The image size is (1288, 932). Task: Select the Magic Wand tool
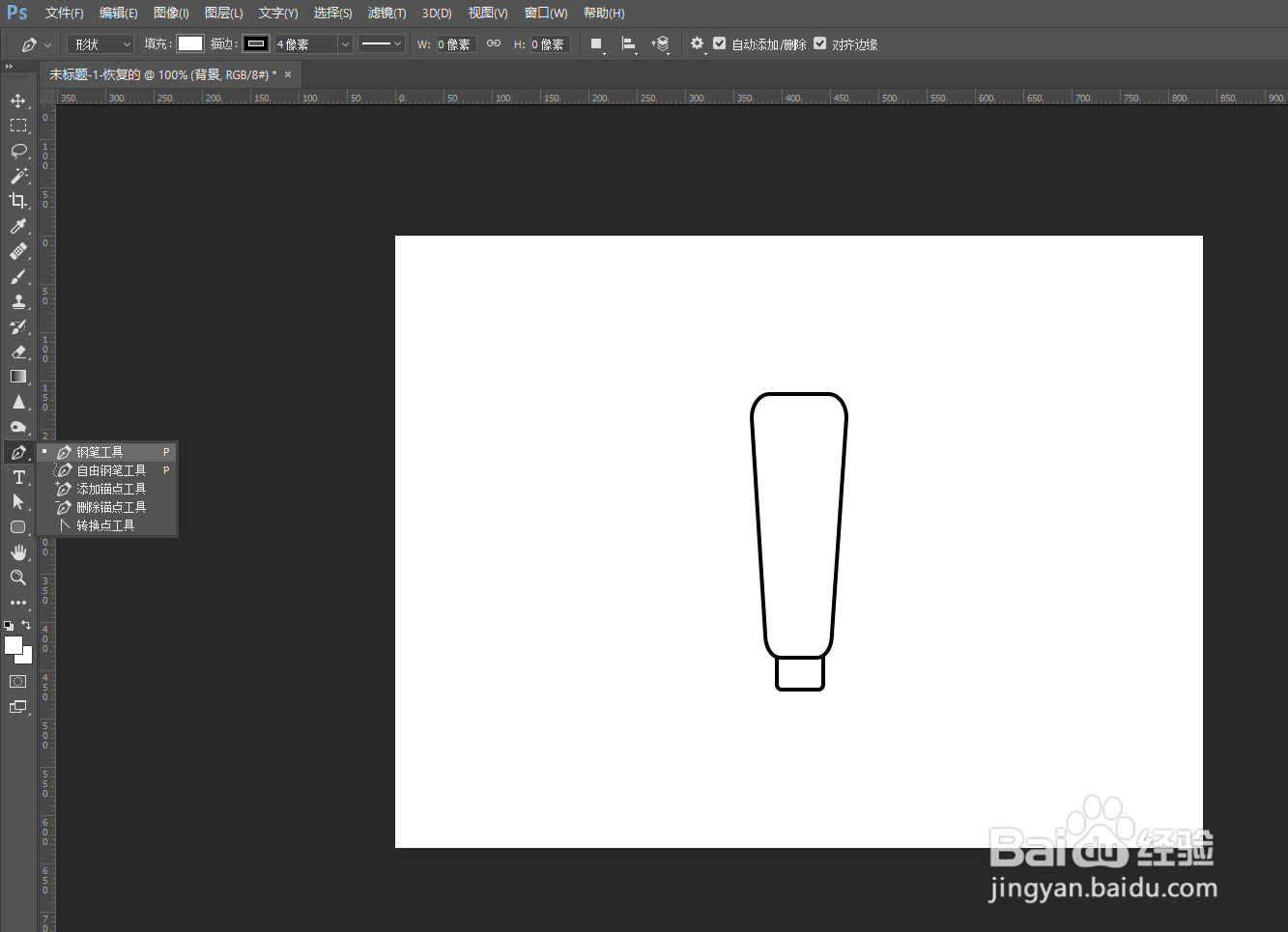tap(18, 176)
